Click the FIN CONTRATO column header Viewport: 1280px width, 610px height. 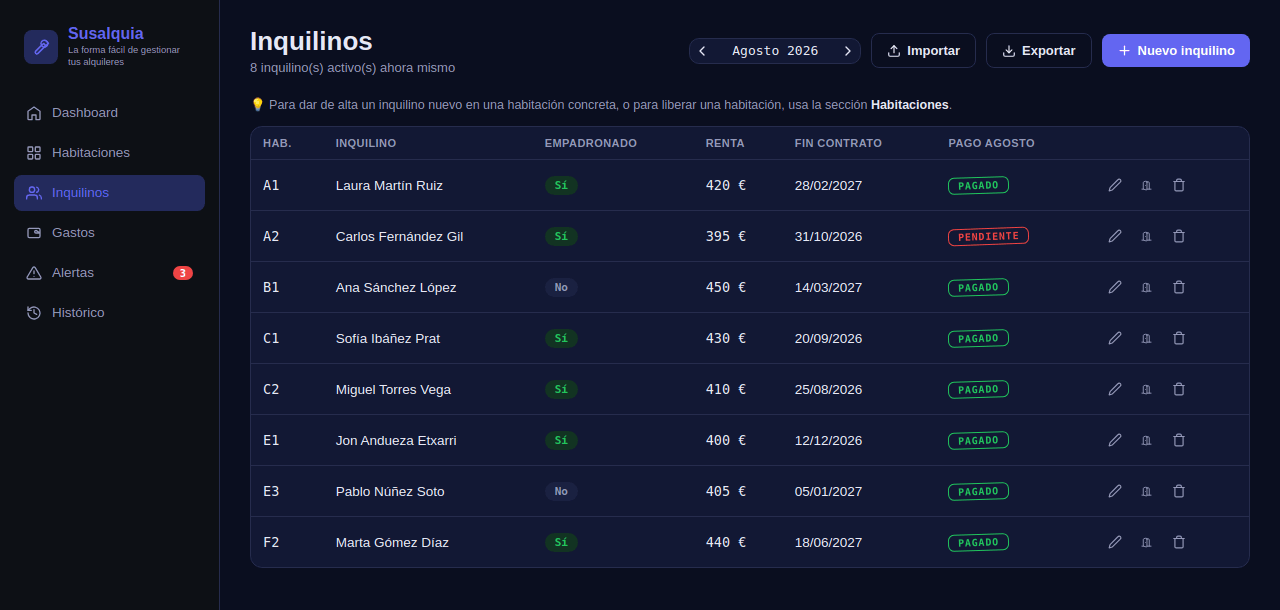point(838,143)
